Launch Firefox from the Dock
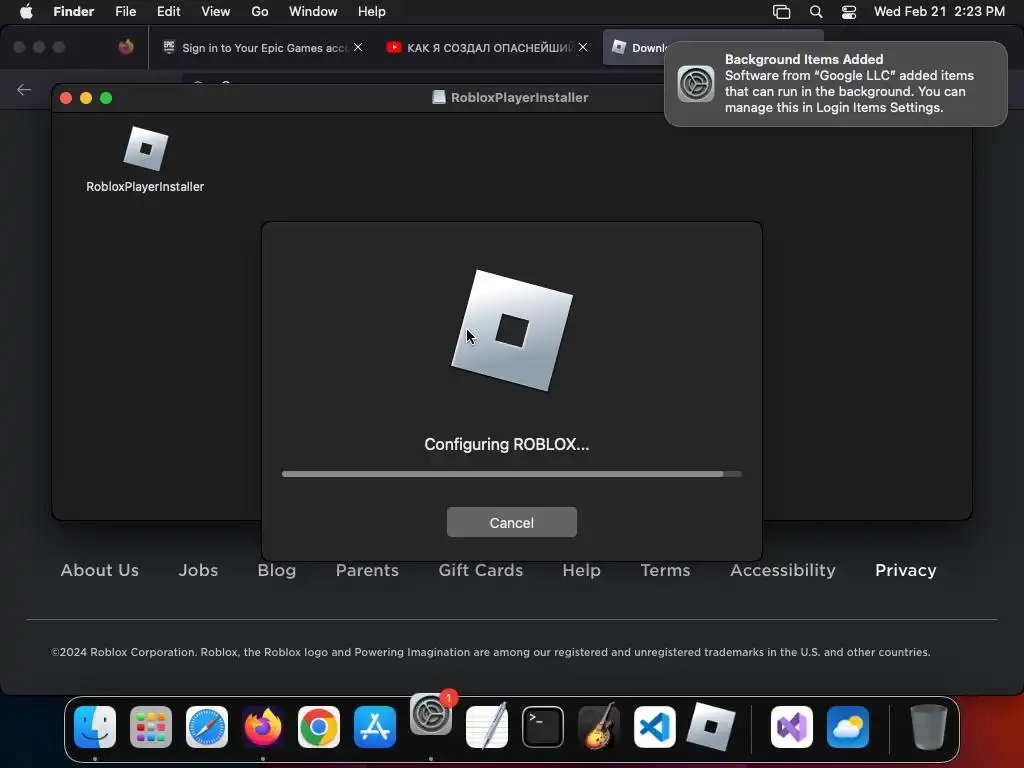The height and width of the screenshot is (768, 1024). pos(263,727)
